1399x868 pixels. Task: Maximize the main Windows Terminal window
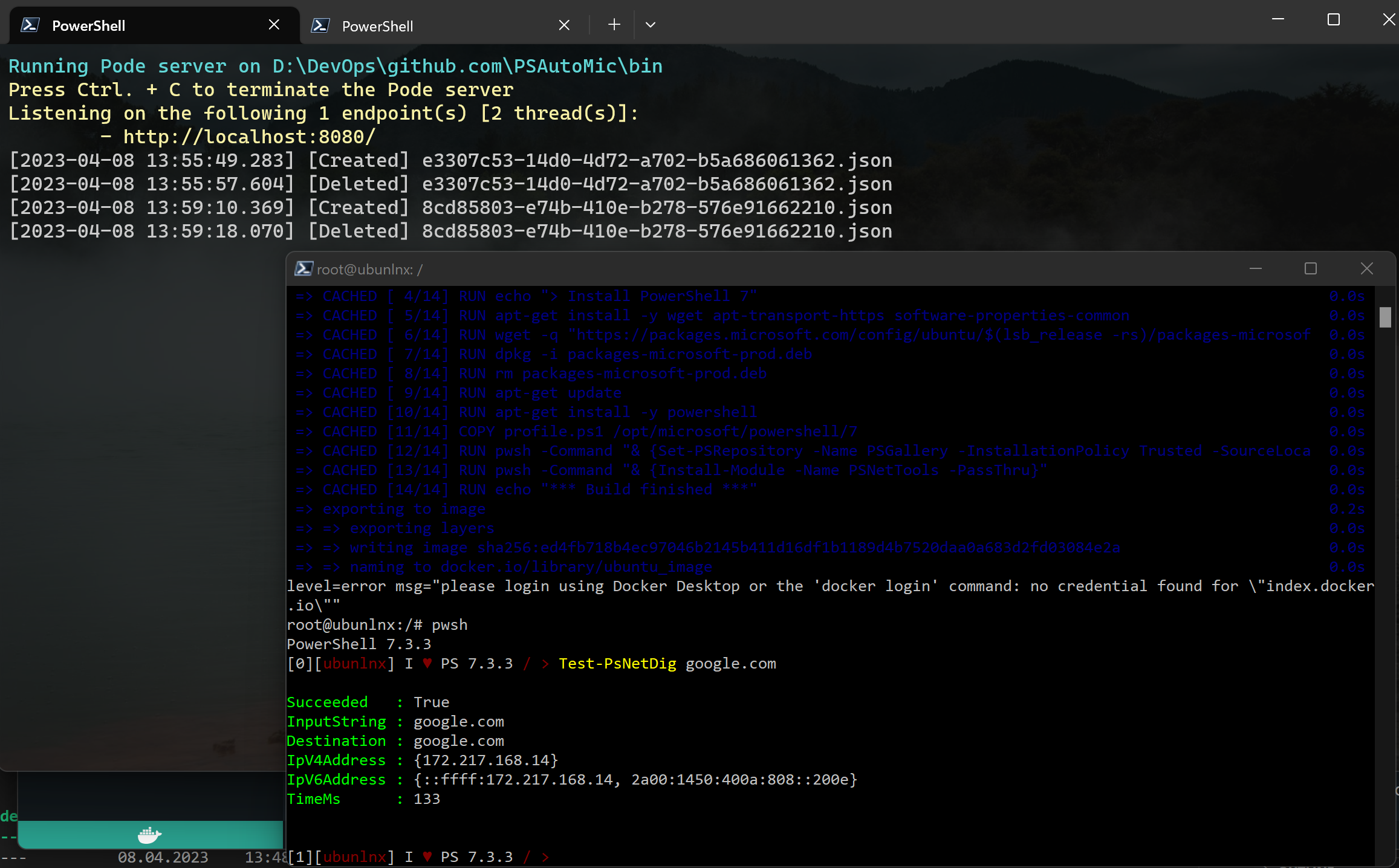pos(1333,20)
